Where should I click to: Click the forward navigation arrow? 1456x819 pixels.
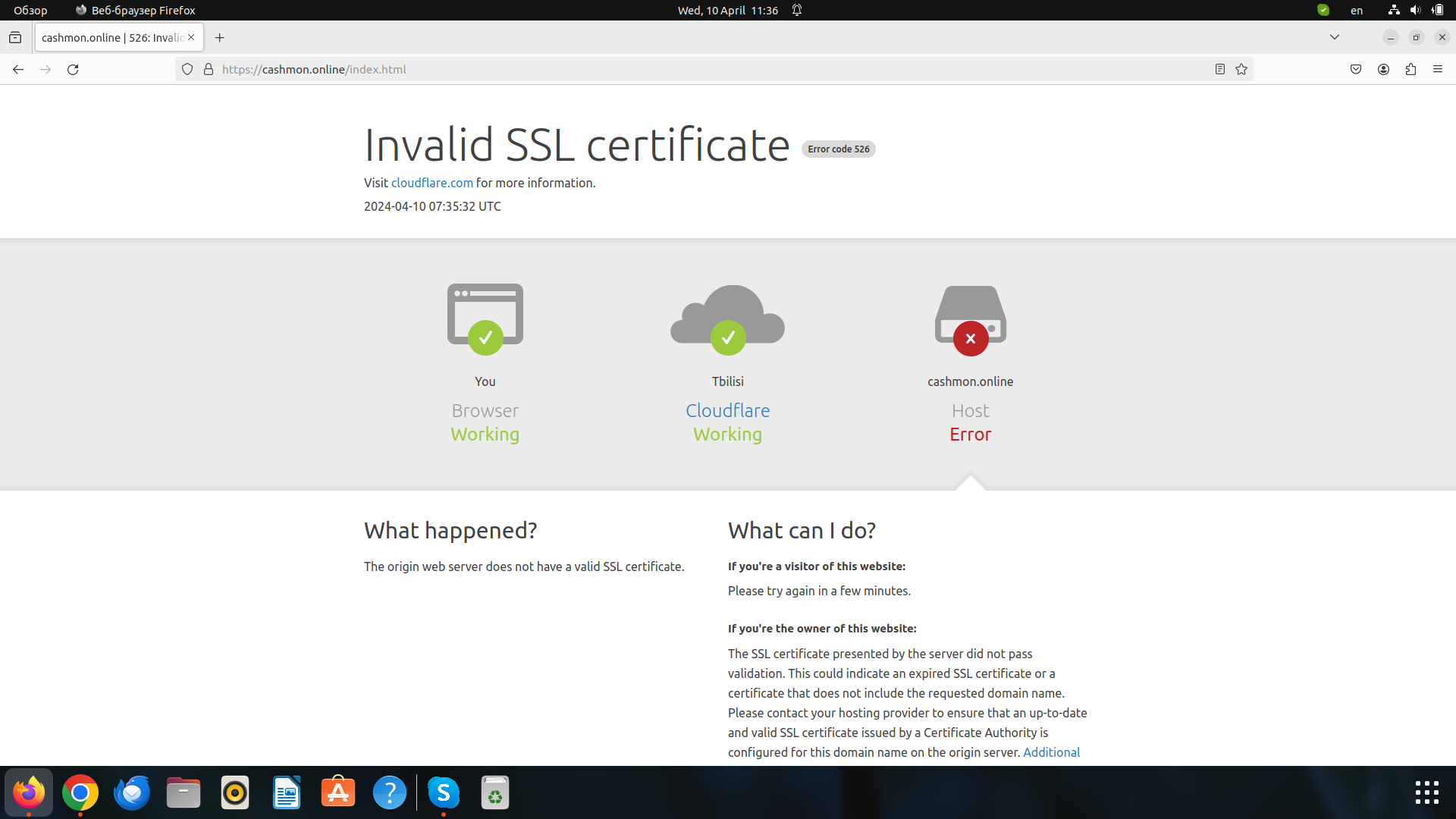pyautogui.click(x=45, y=69)
